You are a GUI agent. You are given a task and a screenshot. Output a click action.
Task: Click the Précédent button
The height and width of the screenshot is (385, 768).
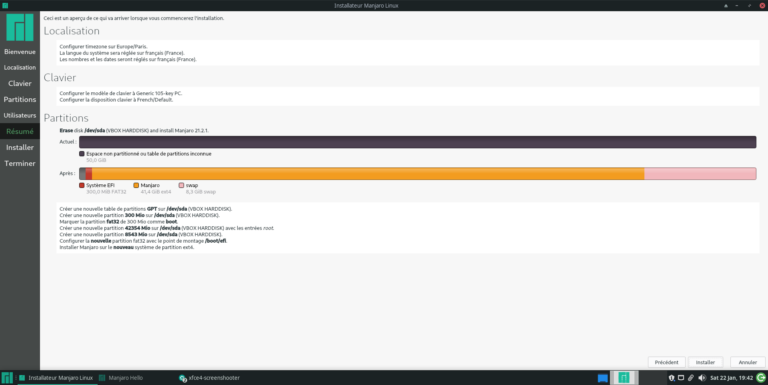point(666,362)
